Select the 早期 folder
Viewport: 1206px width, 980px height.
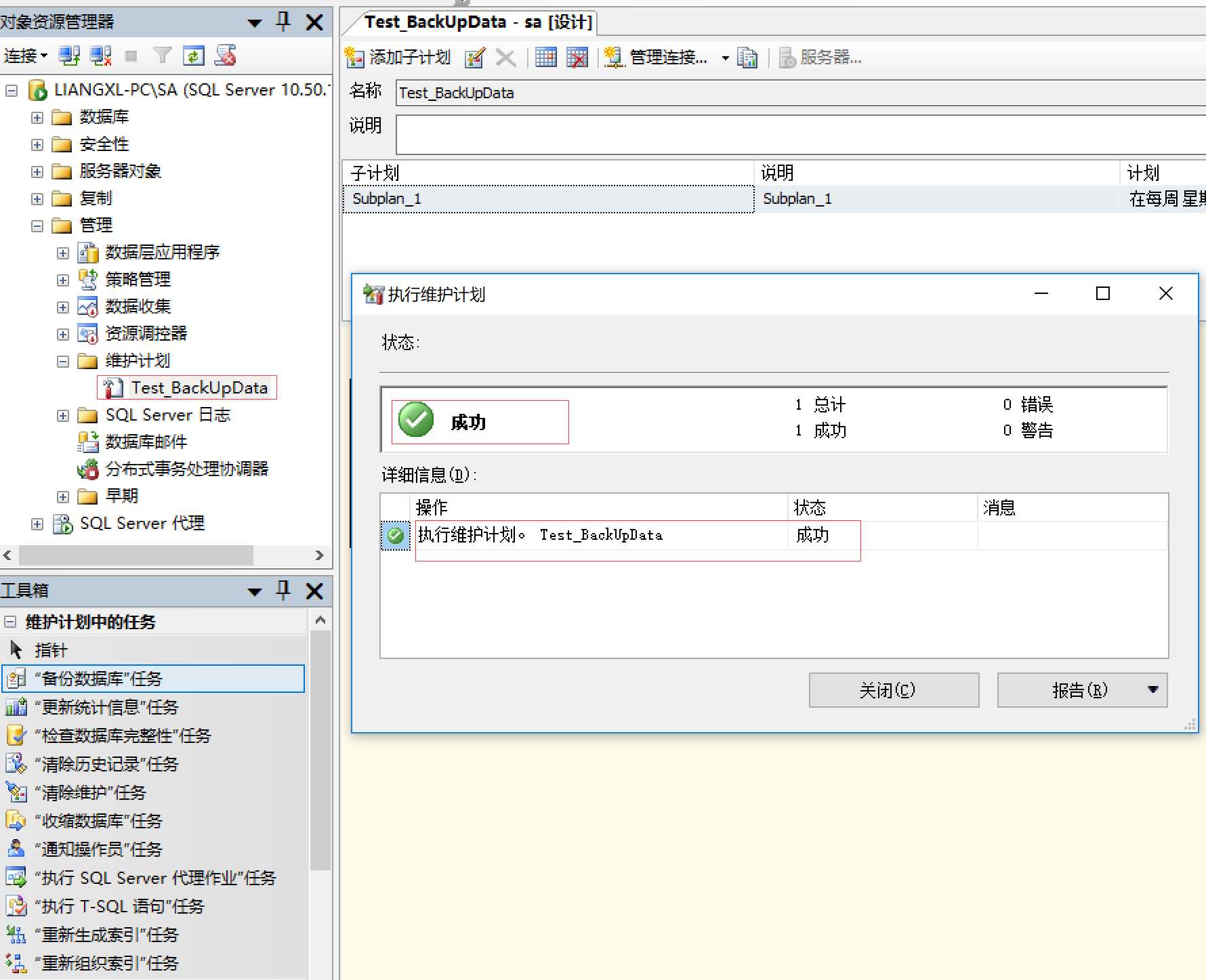tap(122, 496)
